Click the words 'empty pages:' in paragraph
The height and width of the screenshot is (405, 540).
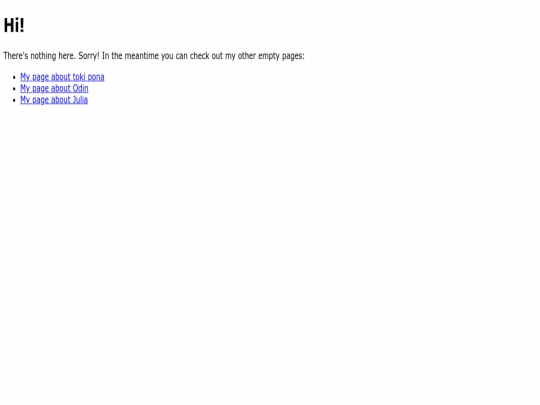tap(281, 56)
